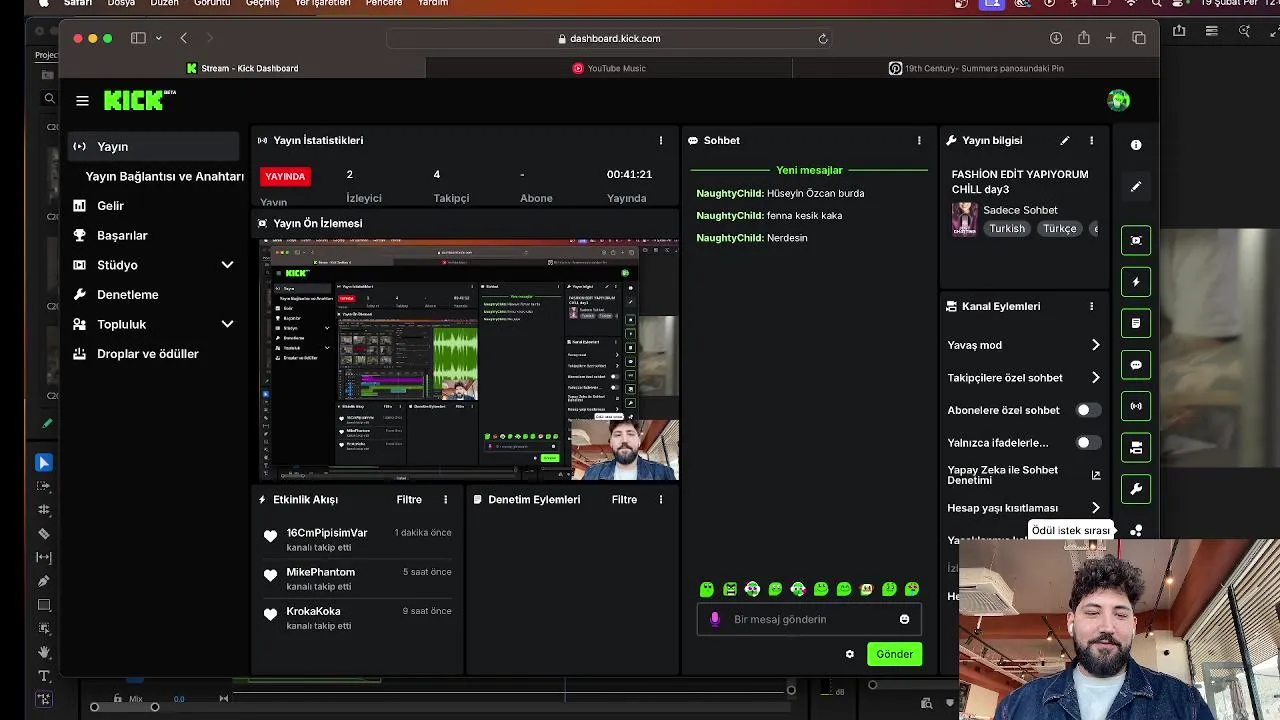Open the profile avatar in the Kick header
1280x720 pixels.
1118,100
